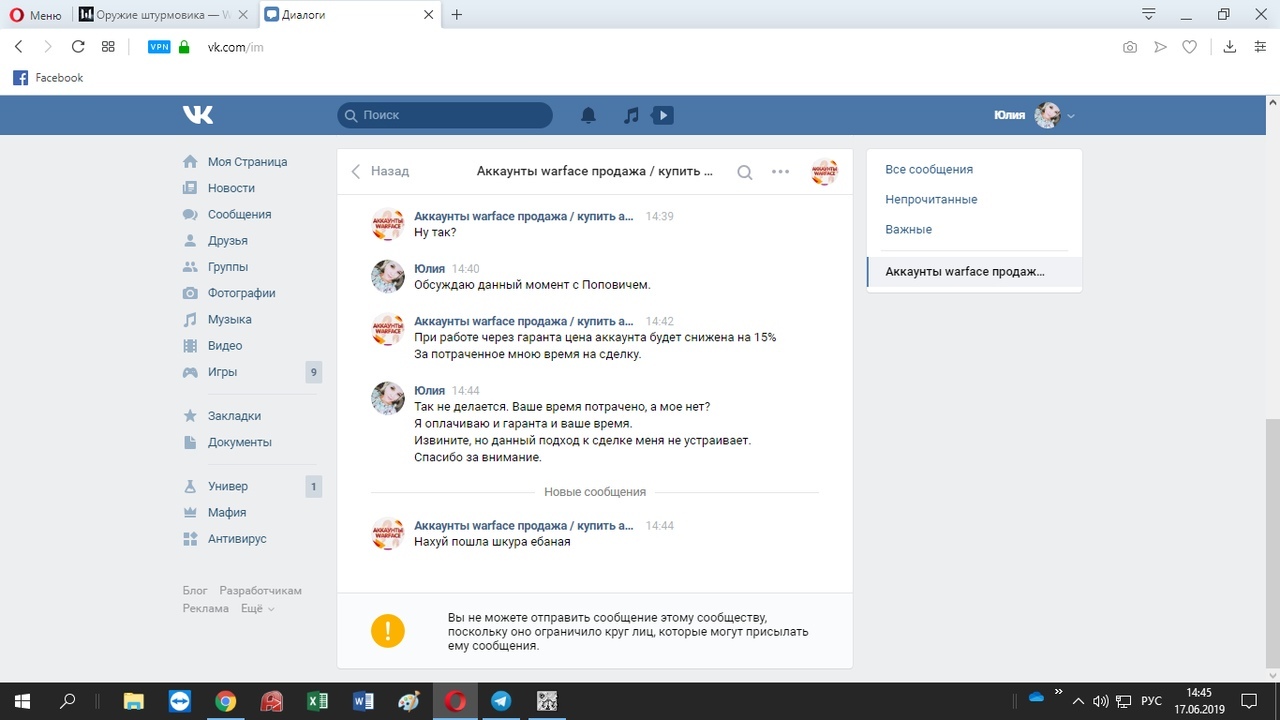Expand the Ещё footer menu
The height and width of the screenshot is (720, 1280).
257,608
